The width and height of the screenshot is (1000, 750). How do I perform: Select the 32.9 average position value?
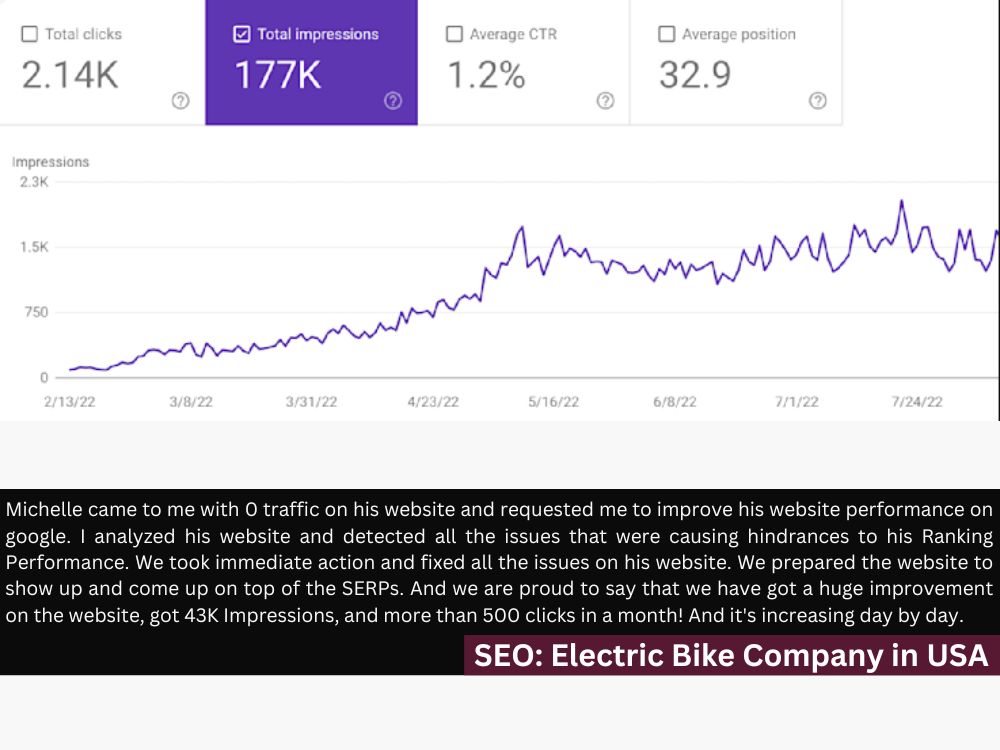(695, 75)
